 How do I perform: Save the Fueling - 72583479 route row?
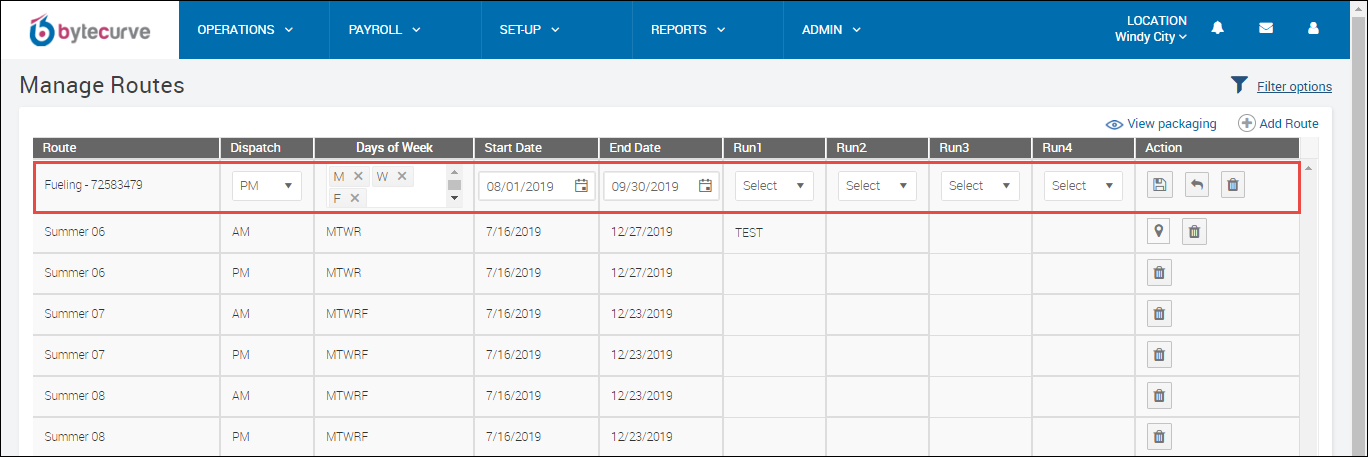point(1159,185)
